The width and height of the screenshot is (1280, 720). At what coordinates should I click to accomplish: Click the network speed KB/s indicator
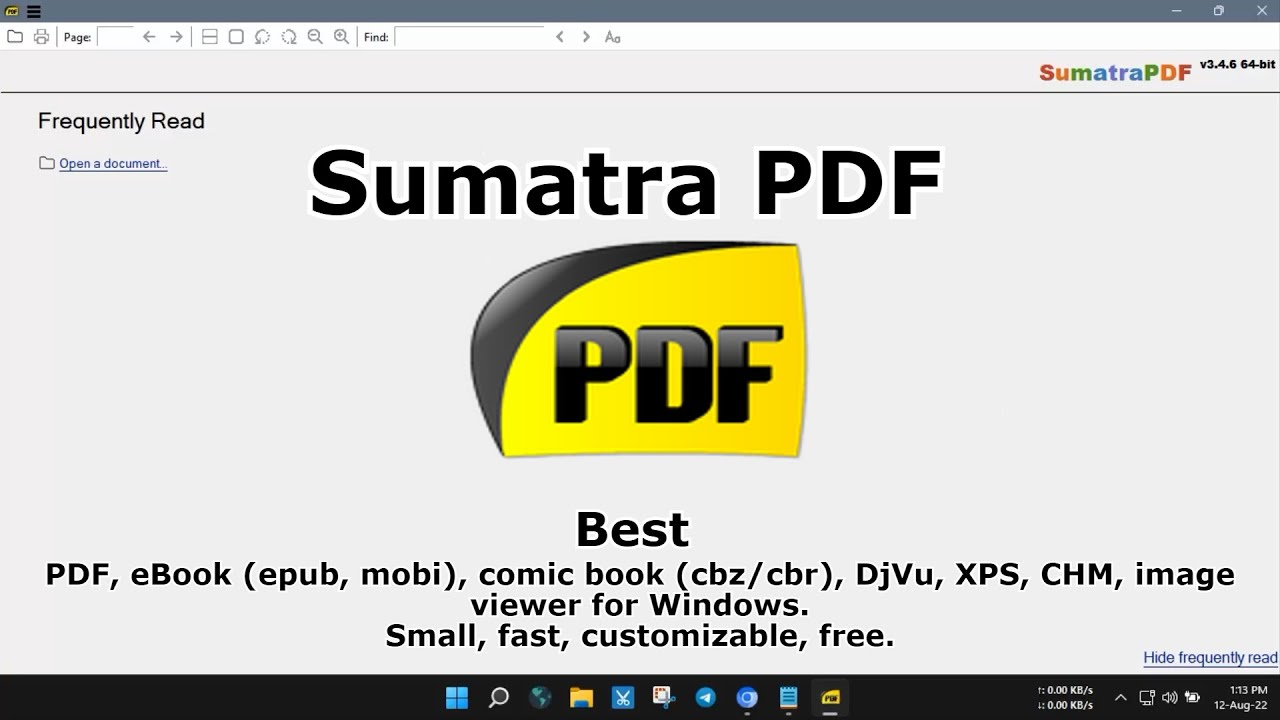coord(1065,697)
